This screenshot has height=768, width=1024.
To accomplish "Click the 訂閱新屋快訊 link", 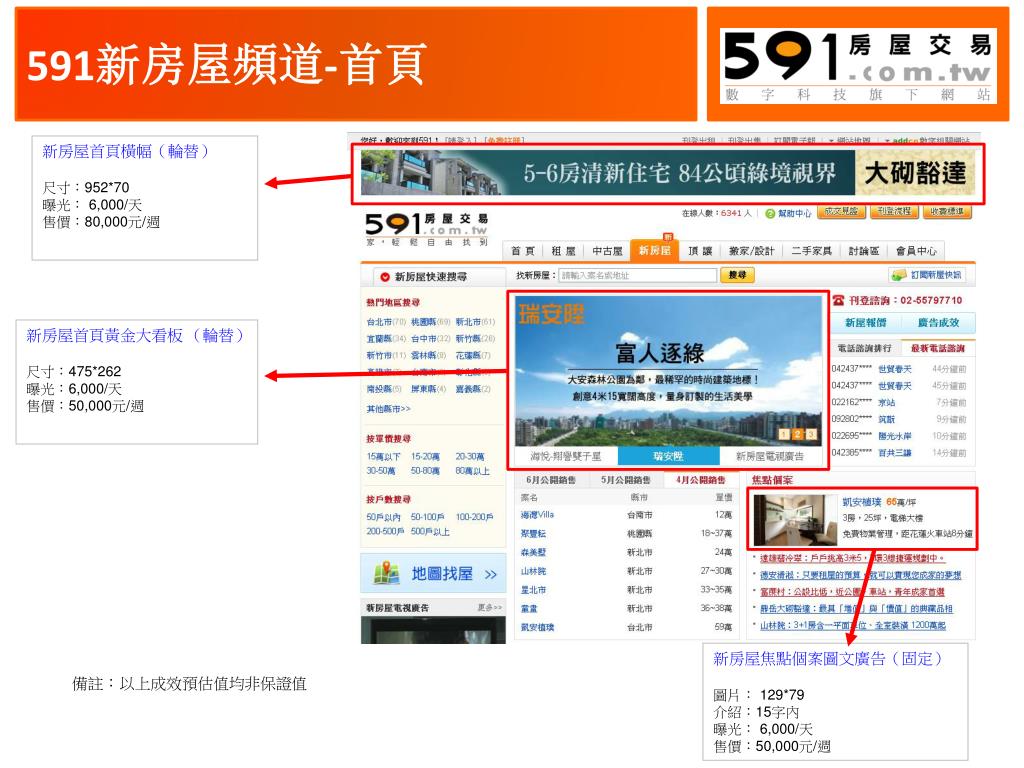I will (x=936, y=275).
